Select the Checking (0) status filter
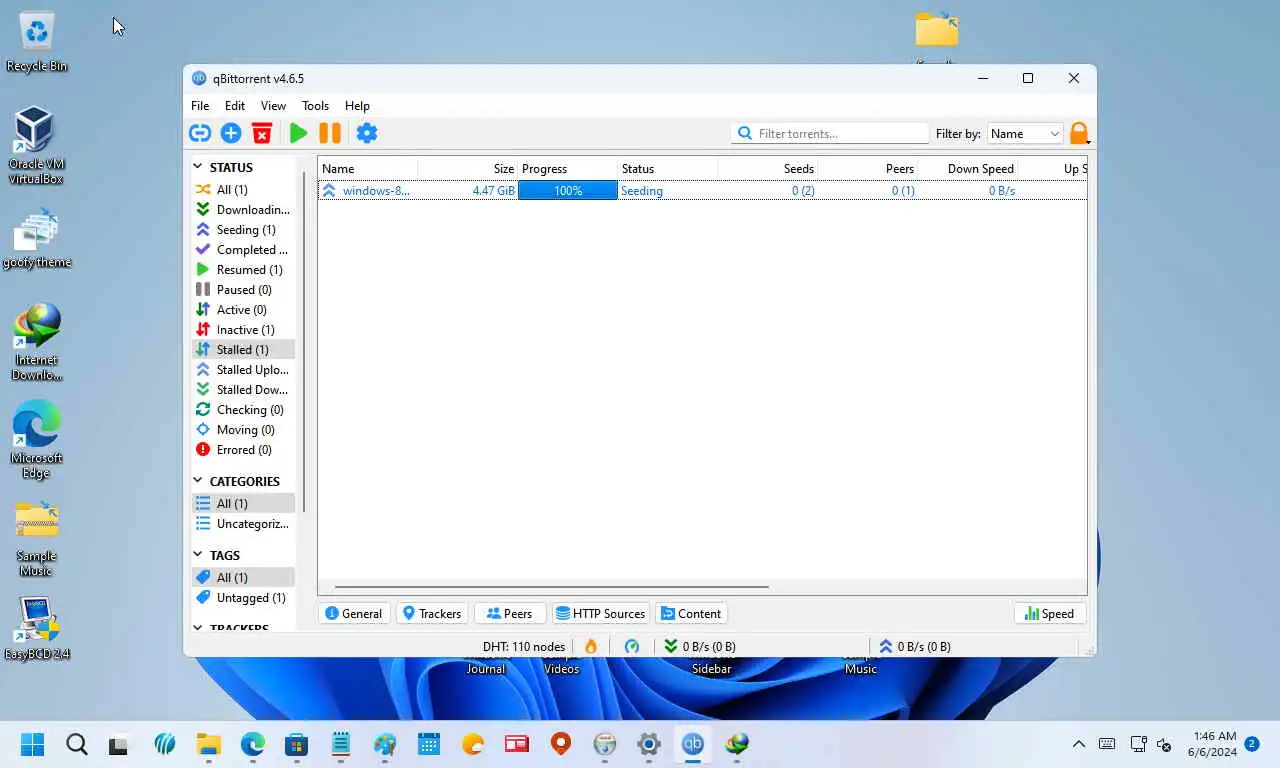This screenshot has height=768, width=1280. pyautogui.click(x=243, y=409)
